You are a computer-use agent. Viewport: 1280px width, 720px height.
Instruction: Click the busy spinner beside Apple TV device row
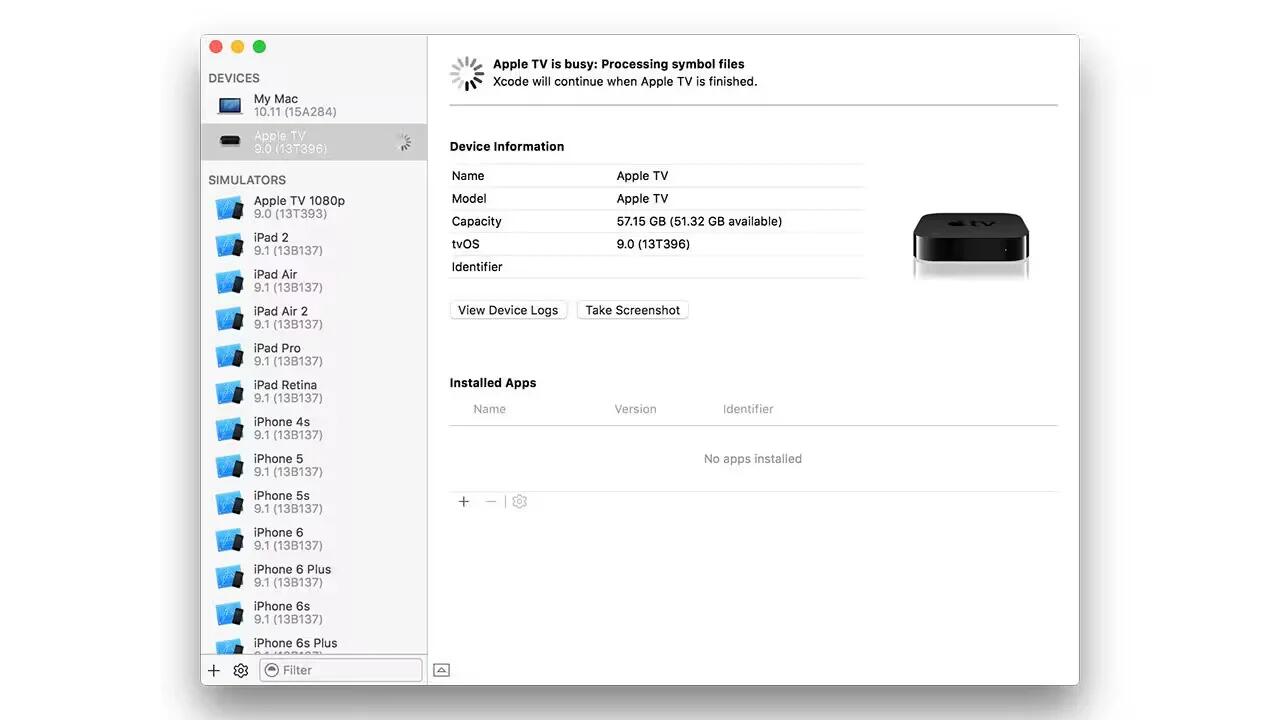click(402, 142)
